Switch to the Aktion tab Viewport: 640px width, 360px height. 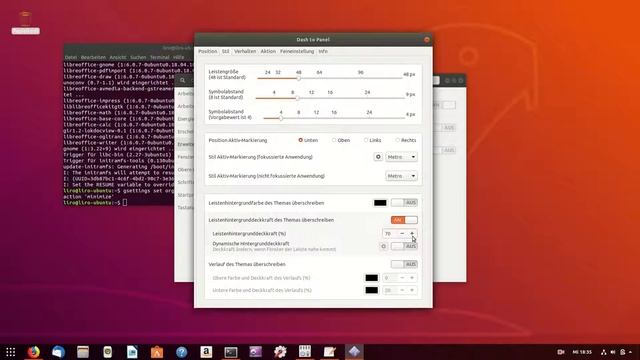point(268,51)
